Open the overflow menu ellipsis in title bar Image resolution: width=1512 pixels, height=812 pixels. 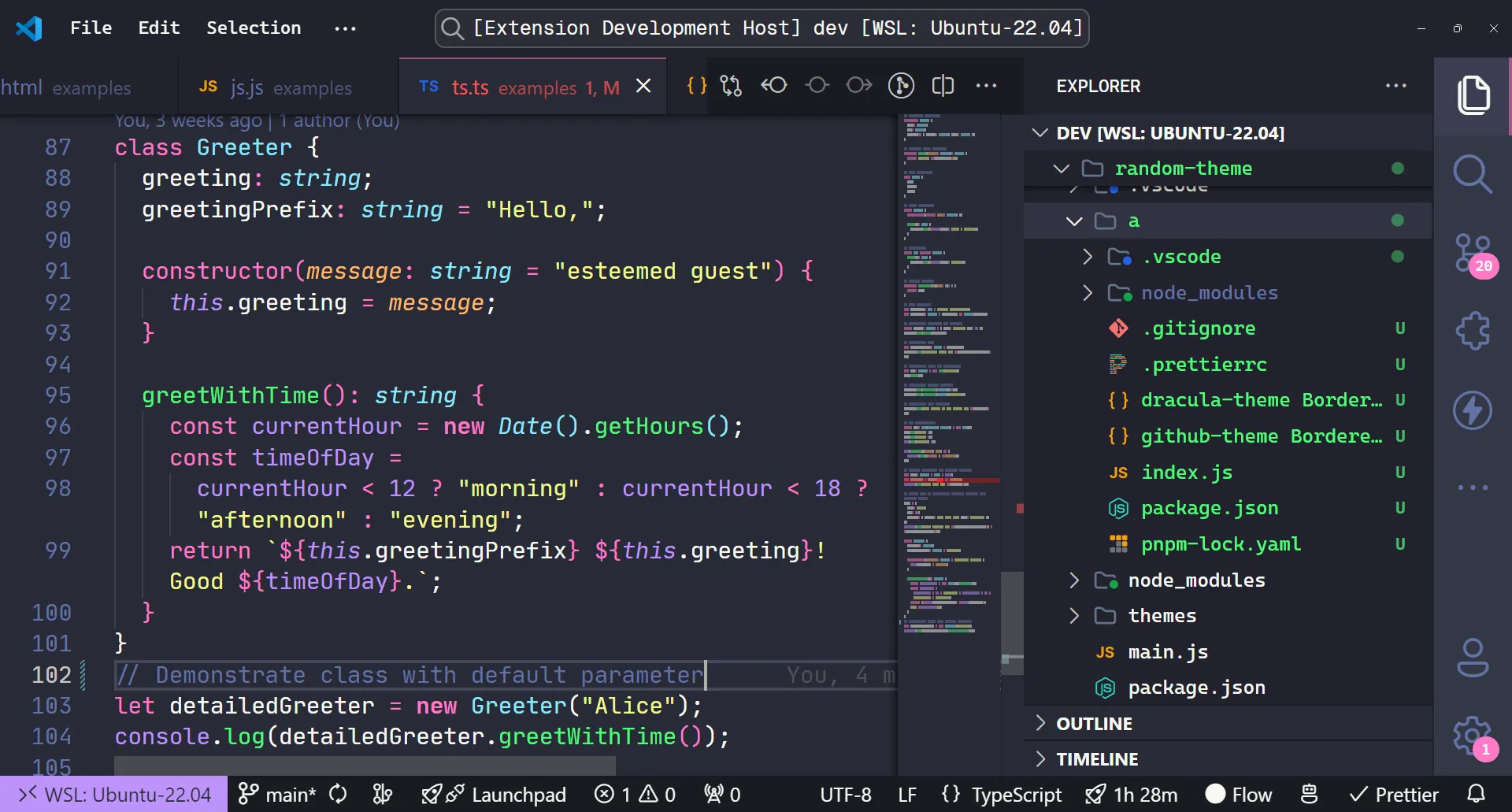(x=345, y=28)
